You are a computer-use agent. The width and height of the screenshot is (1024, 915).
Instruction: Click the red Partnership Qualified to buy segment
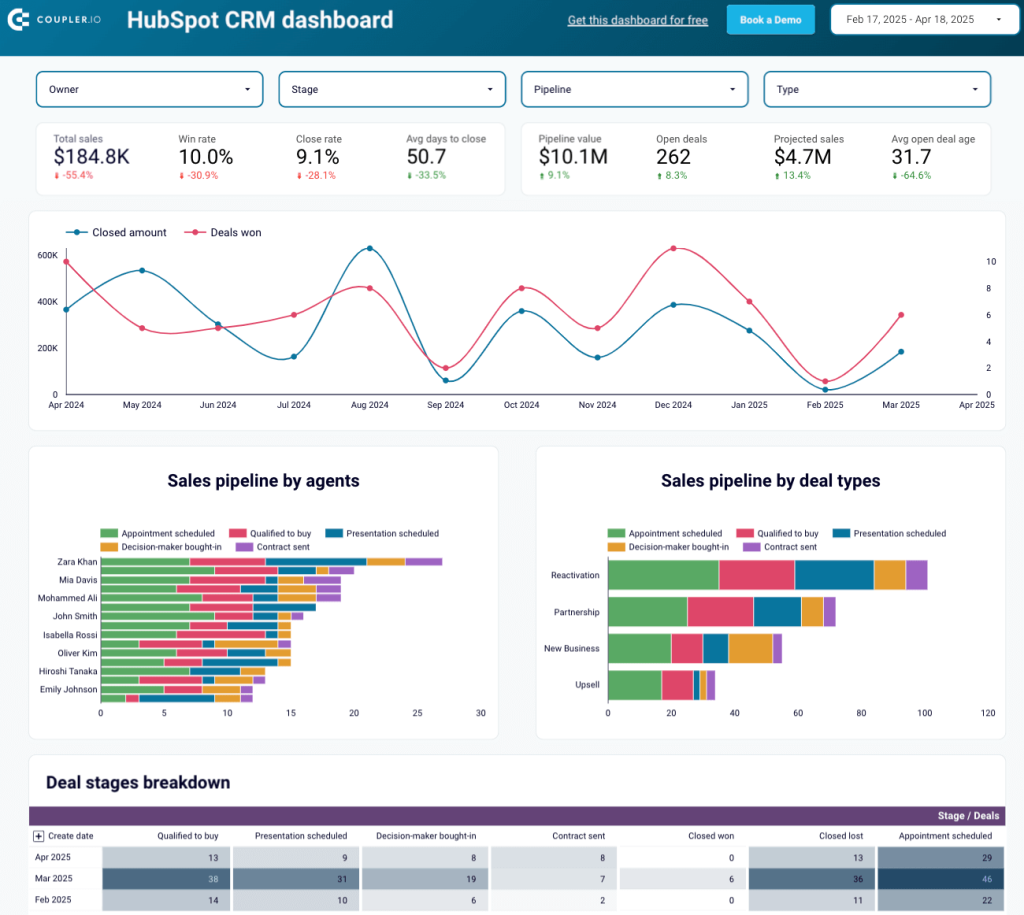720,611
